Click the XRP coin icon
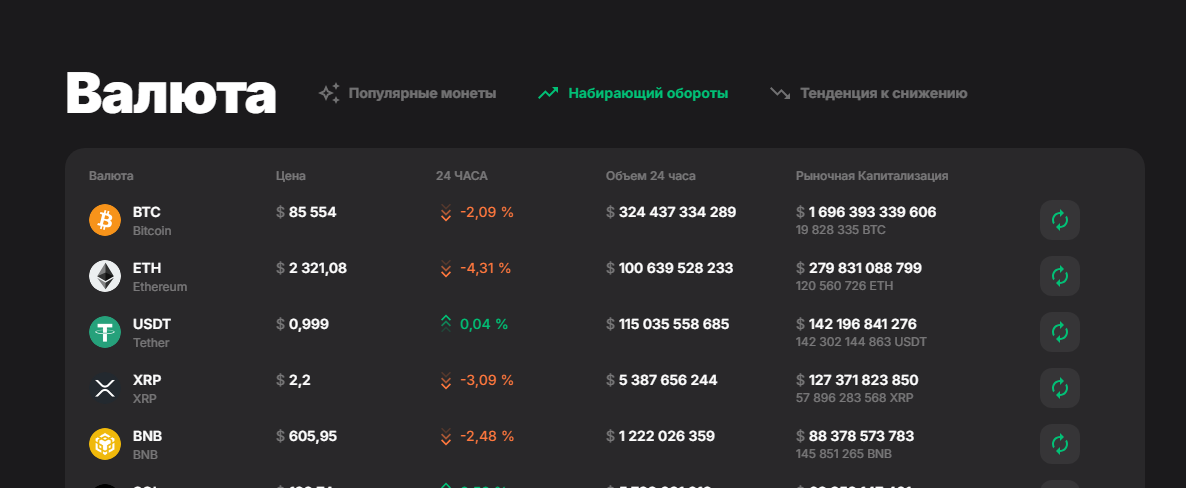The width and height of the screenshot is (1186, 488). click(105, 388)
